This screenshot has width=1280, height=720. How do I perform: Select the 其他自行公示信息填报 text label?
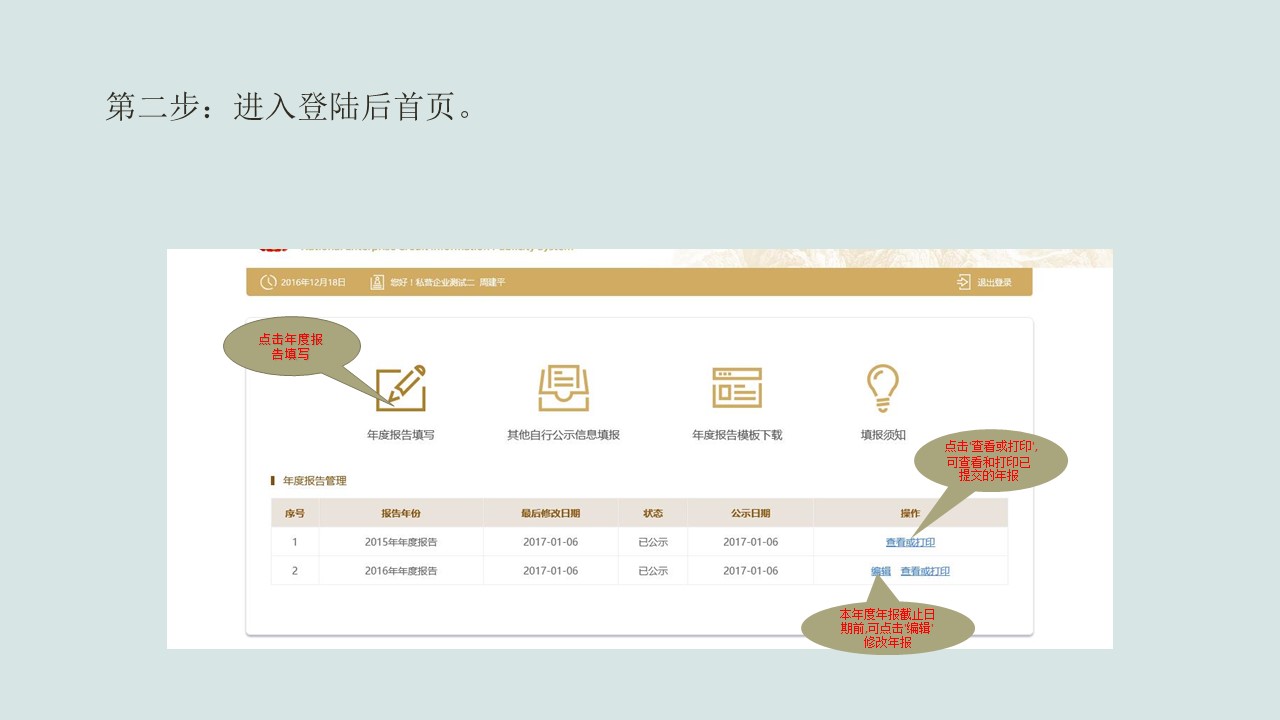563,435
